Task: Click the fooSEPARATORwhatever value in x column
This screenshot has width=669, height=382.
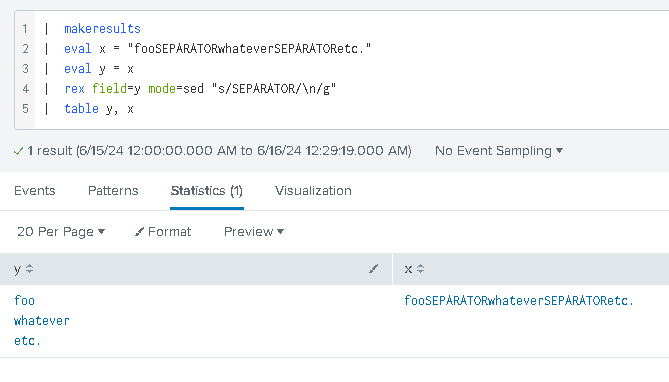Action: tap(519, 301)
